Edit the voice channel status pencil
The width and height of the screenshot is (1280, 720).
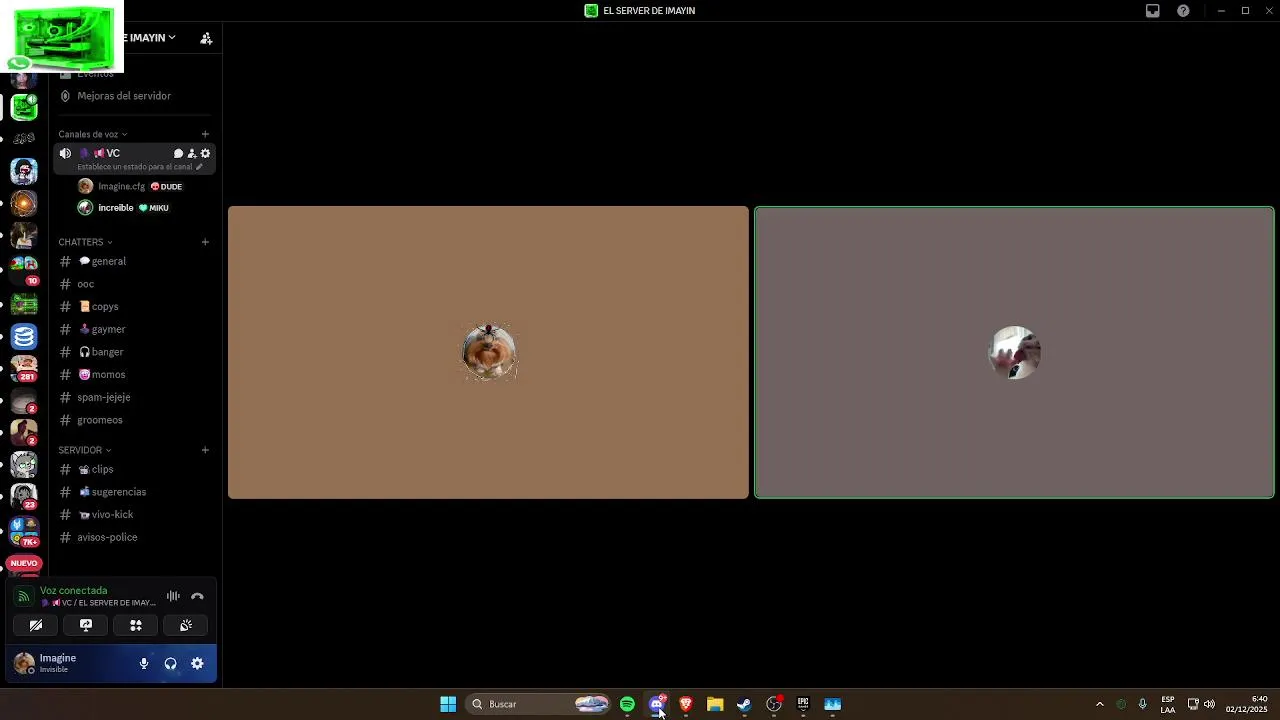tap(199, 167)
